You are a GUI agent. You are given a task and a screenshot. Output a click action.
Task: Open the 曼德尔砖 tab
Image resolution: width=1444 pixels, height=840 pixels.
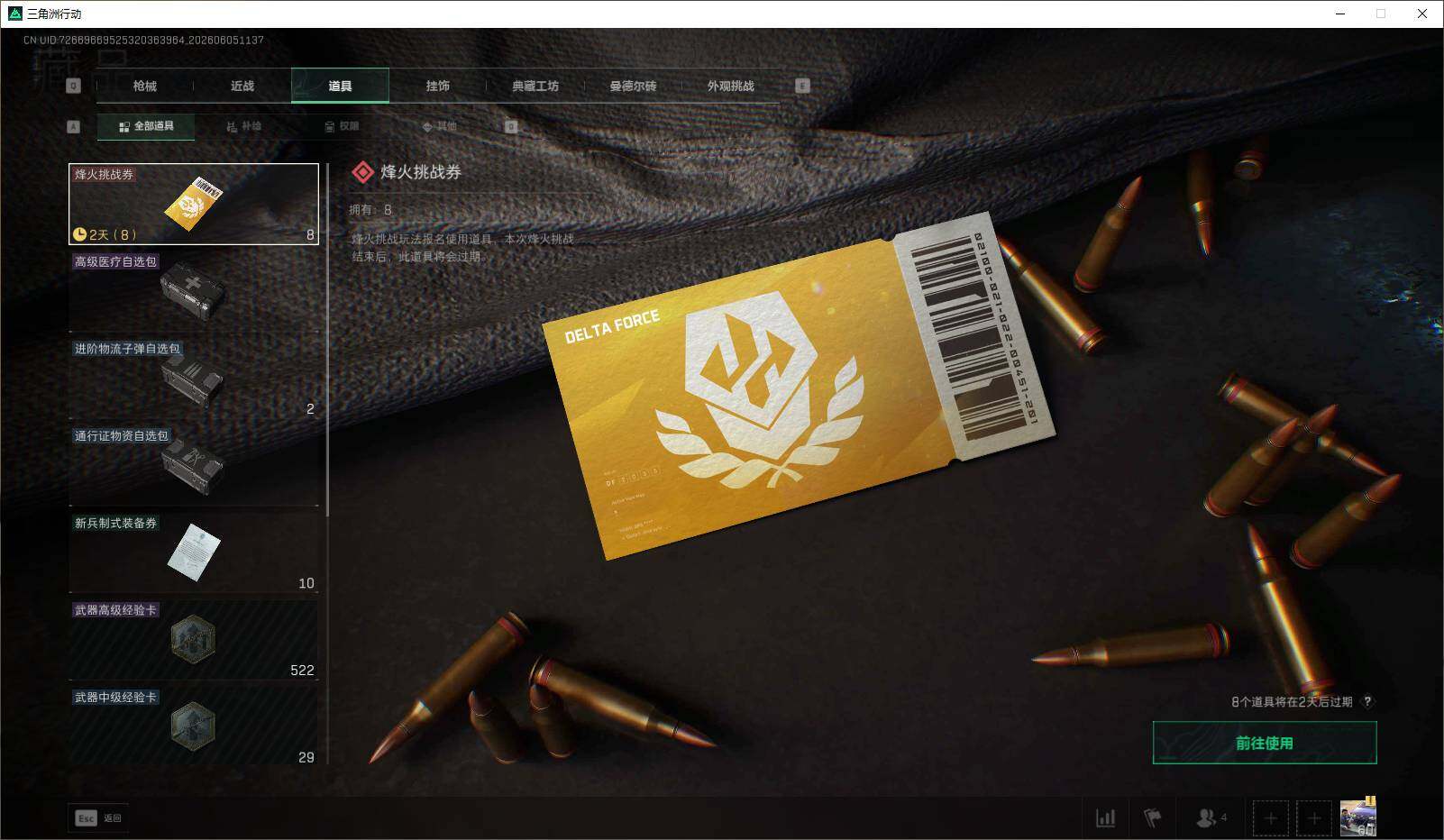(633, 86)
